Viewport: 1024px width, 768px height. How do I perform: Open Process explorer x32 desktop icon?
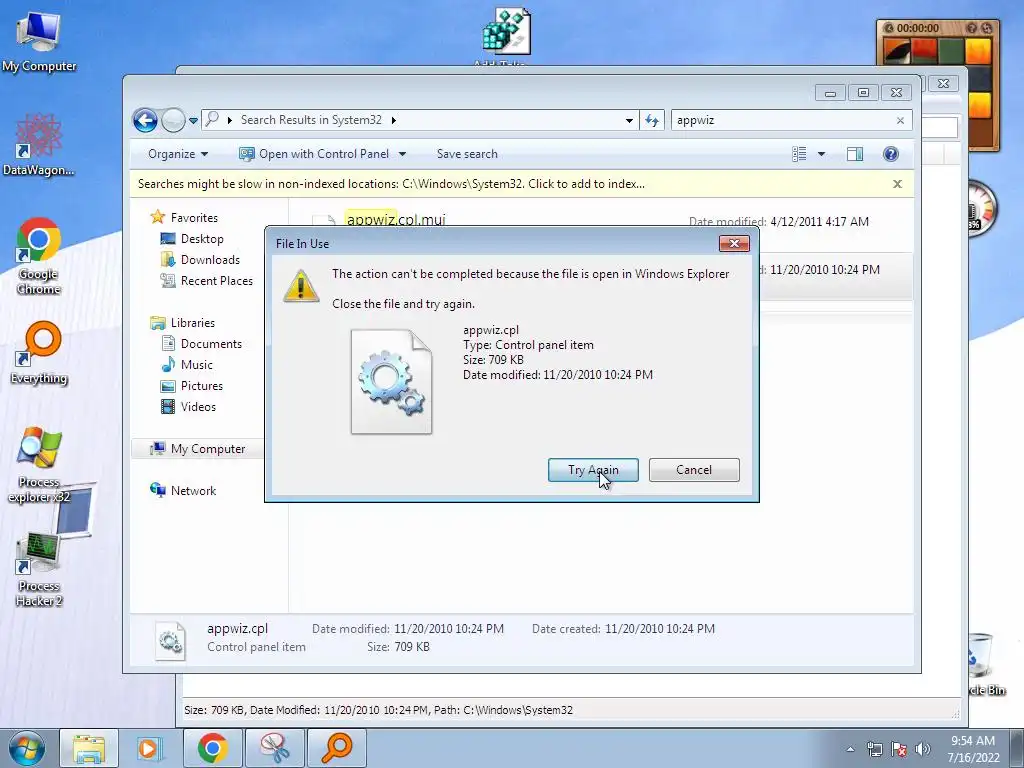pyautogui.click(x=39, y=465)
